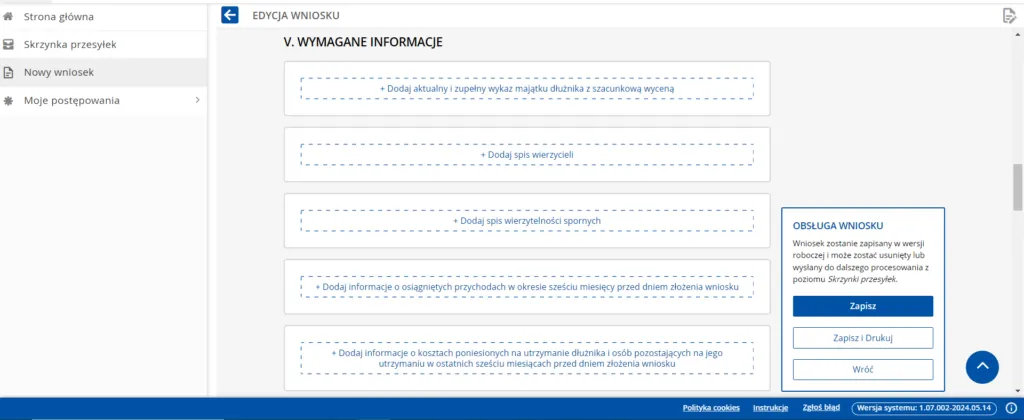Click the V. WYMAGANE INFORMACJE heading
Image resolution: width=1024 pixels, height=420 pixels.
pyautogui.click(x=363, y=42)
